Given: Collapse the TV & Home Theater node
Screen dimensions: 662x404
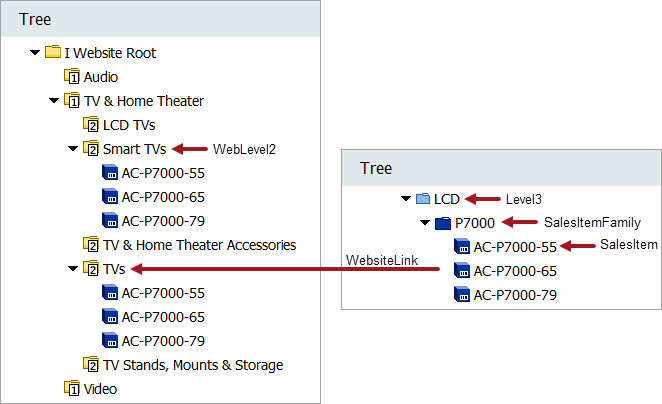Looking at the screenshot, I should click(x=54, y=101).
